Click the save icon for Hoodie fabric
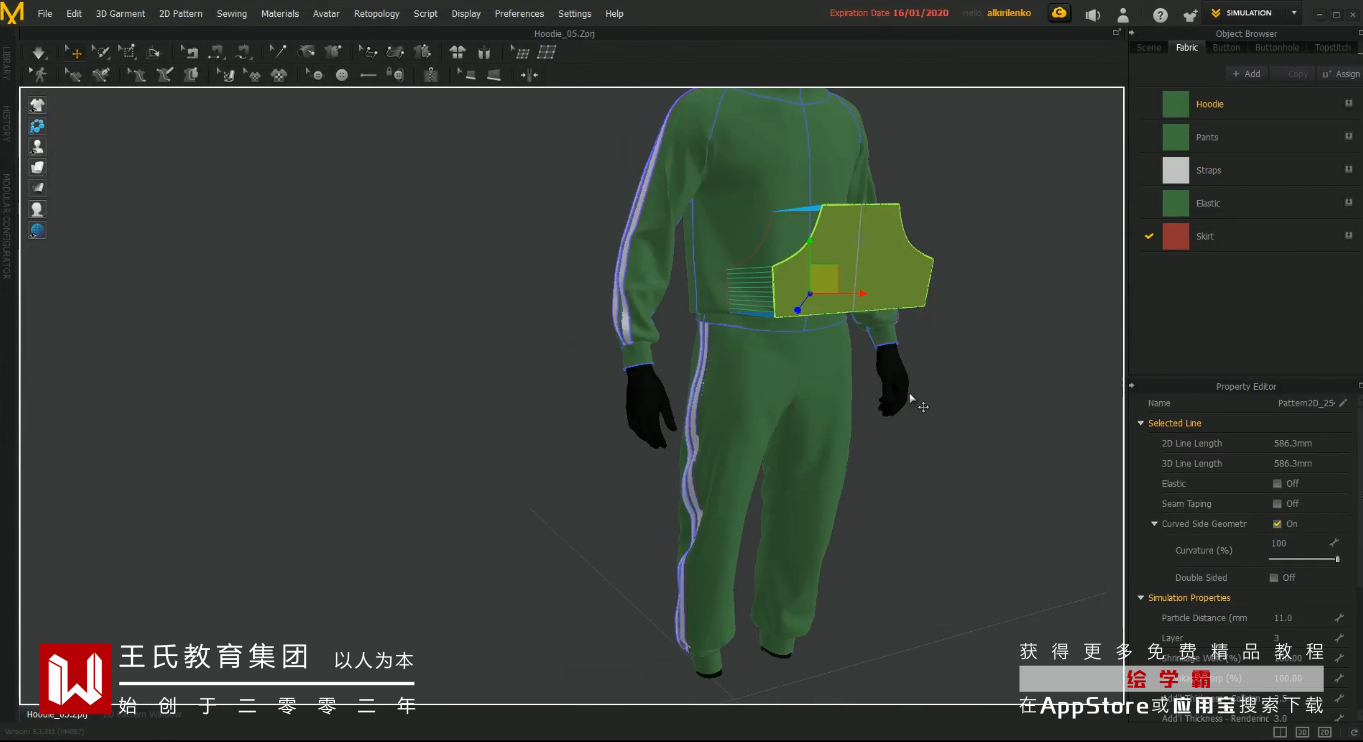The height and width of the screenshot is (742, 1363). click(1349, 103)
